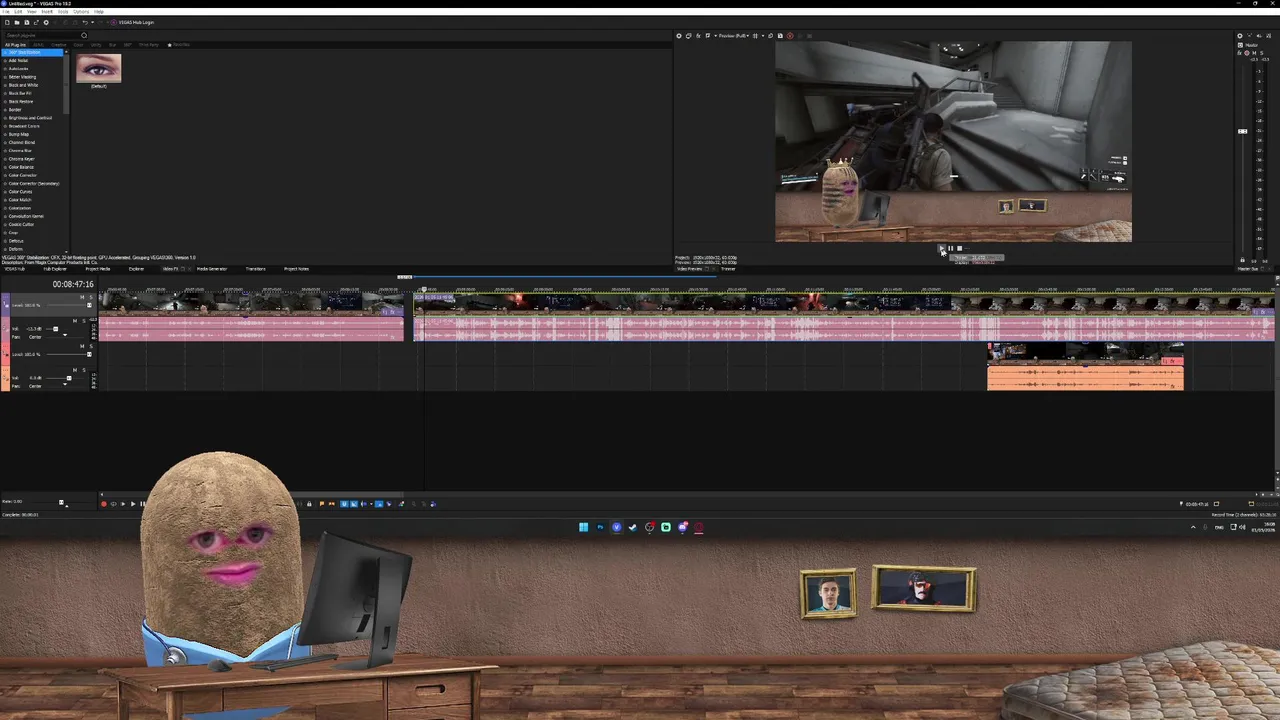Mute the first audio track
The image size is (1280, 720).
[74, 321]
